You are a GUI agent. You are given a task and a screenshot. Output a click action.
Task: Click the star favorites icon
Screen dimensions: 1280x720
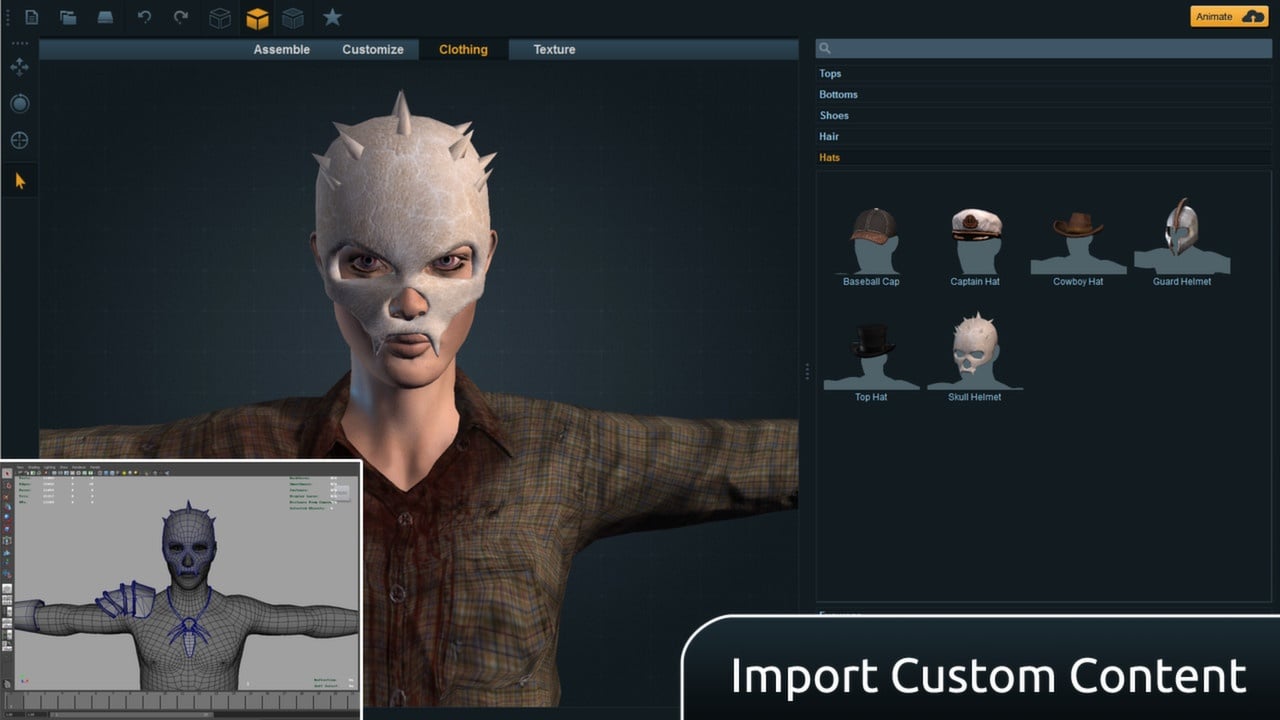tap(332, 17)
